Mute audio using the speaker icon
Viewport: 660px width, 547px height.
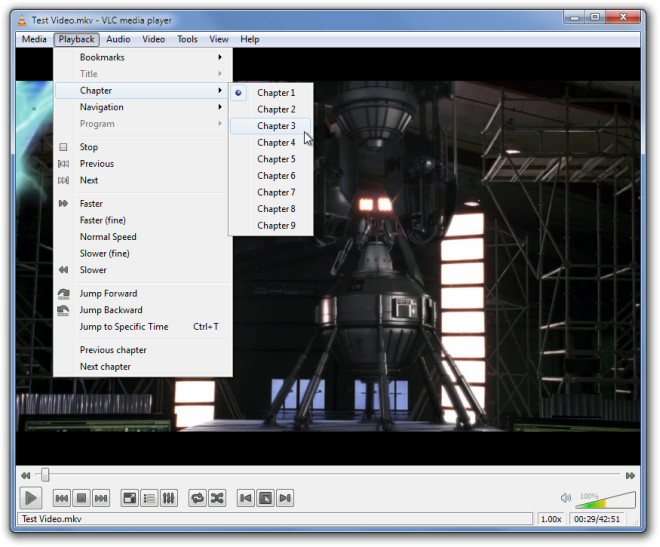pos(565,498)
